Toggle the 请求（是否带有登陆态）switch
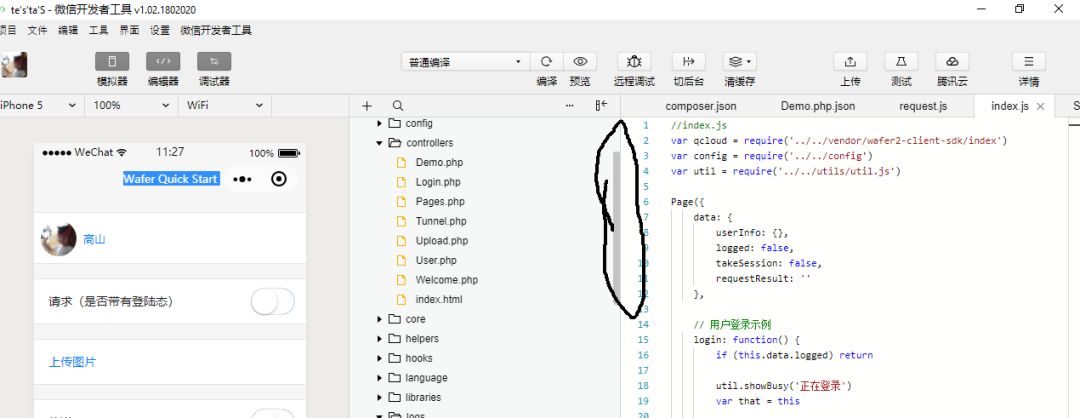The image size is (1080, 418). pyautogui.click(x=273, y=302)
